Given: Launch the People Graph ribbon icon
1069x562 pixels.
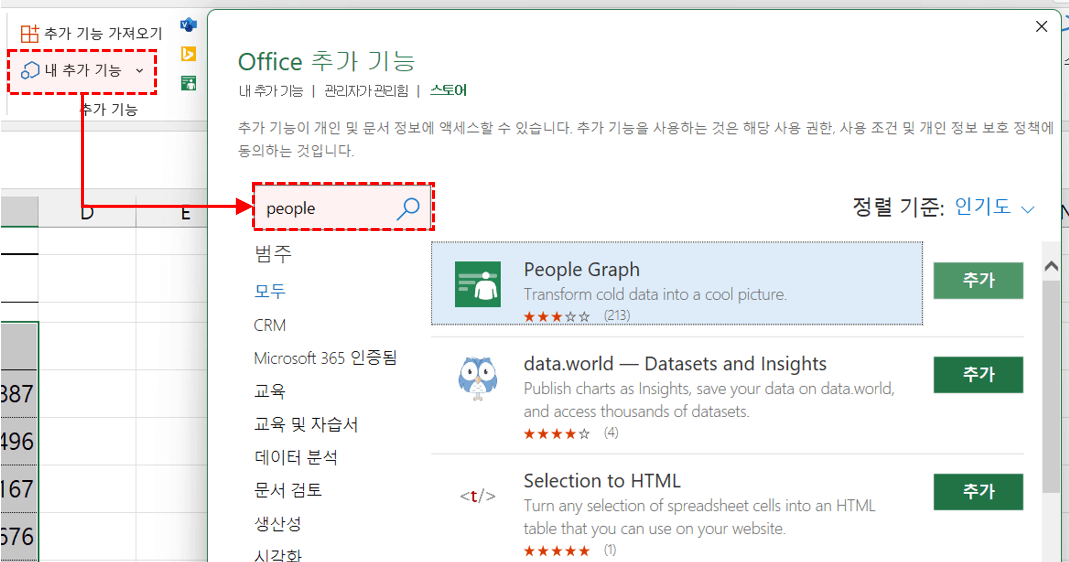Looking at the screenshot, I should [188, 83].
